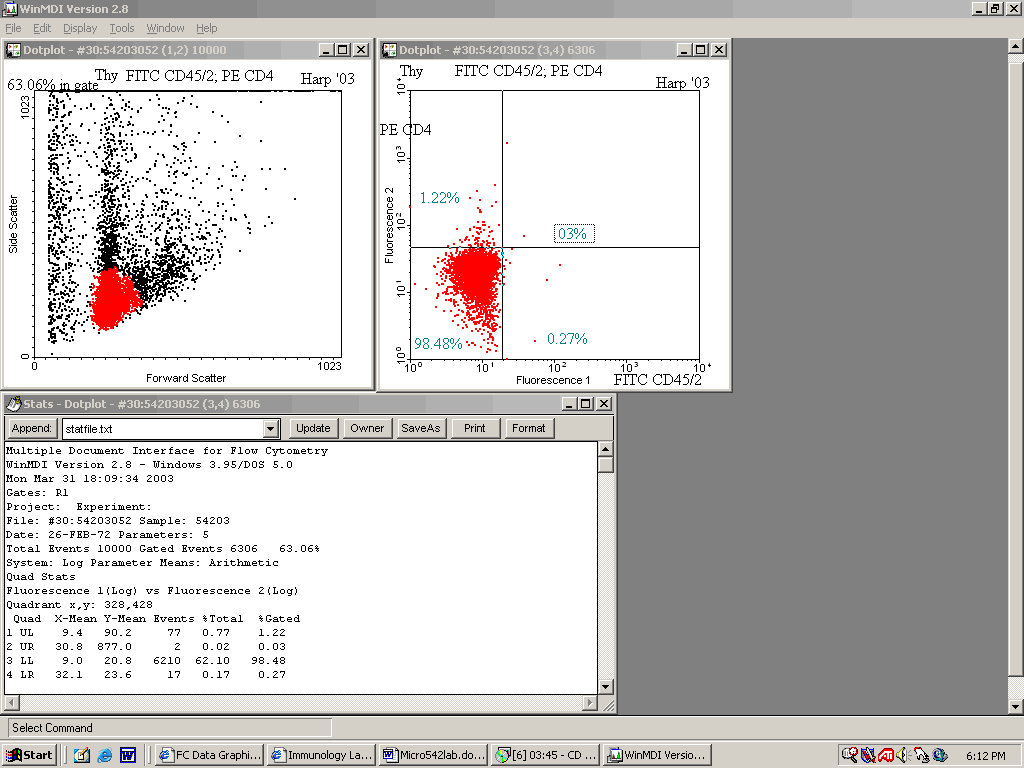The image size is (1024, 768).
Task: Click the Internet Explorer quick launch icon
Action: point(105,755)
